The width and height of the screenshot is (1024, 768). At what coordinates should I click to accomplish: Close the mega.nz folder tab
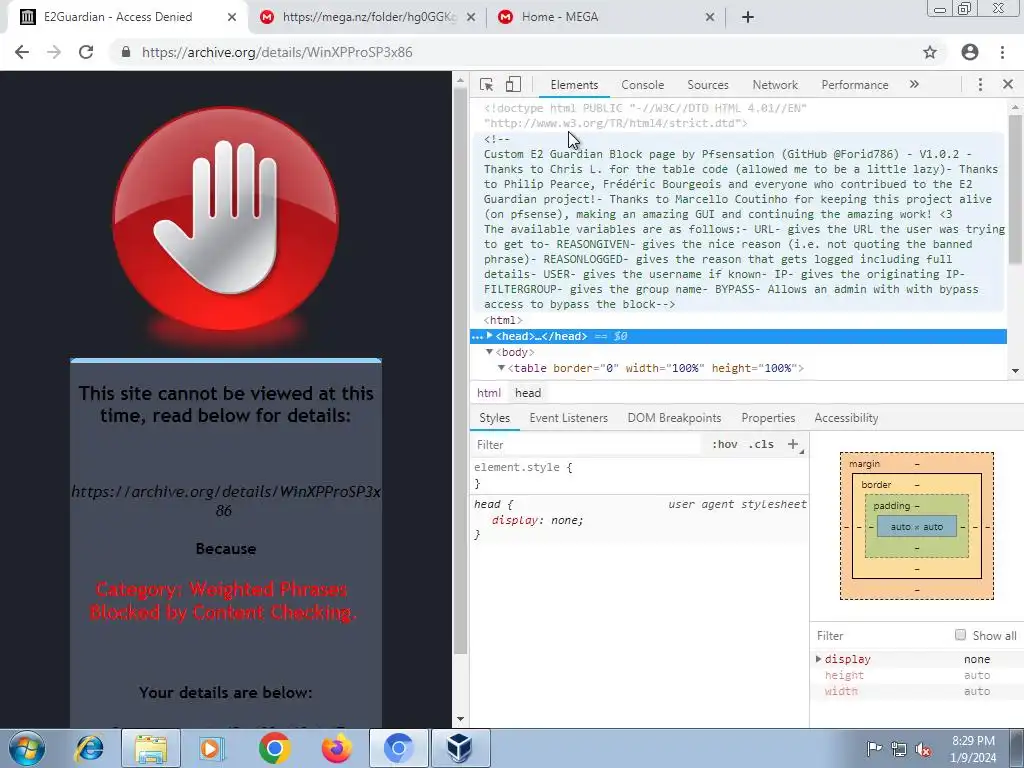coord(470,17)
